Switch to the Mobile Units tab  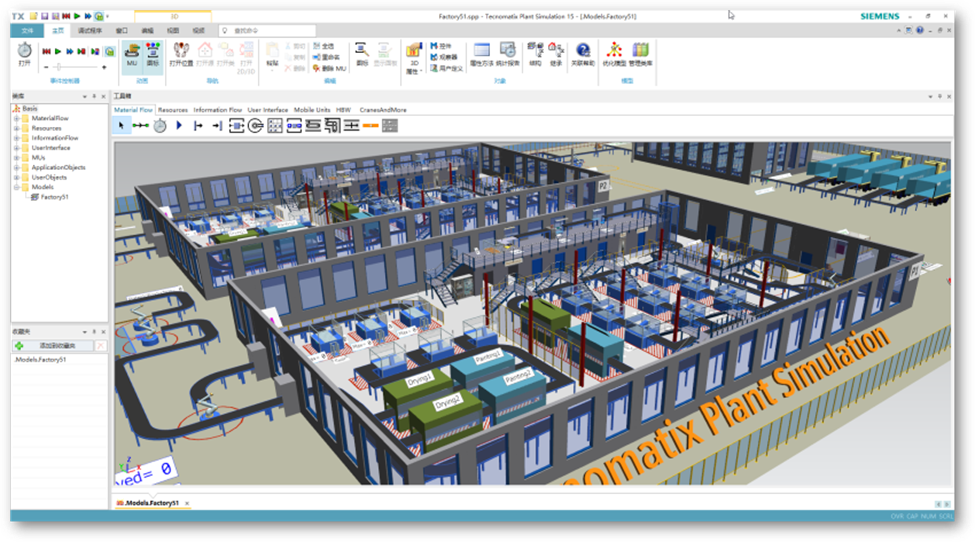(x=312, y=109)
